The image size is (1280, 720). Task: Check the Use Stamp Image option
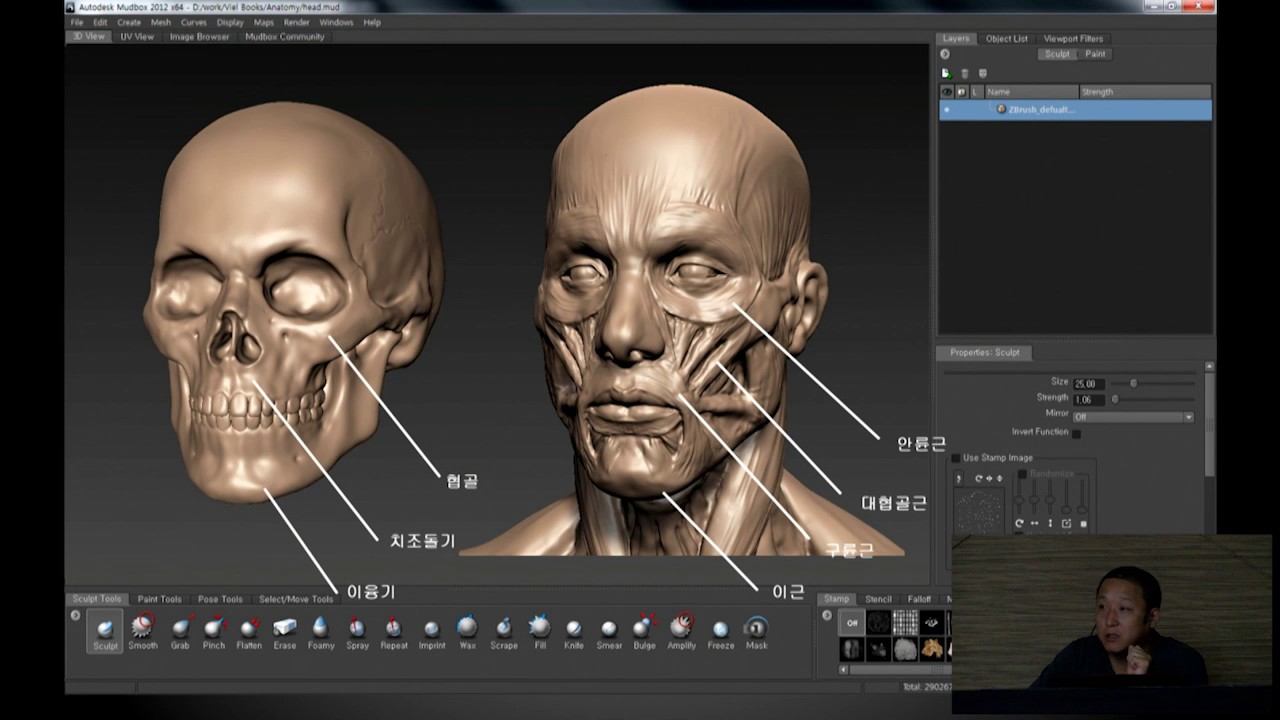955,458
